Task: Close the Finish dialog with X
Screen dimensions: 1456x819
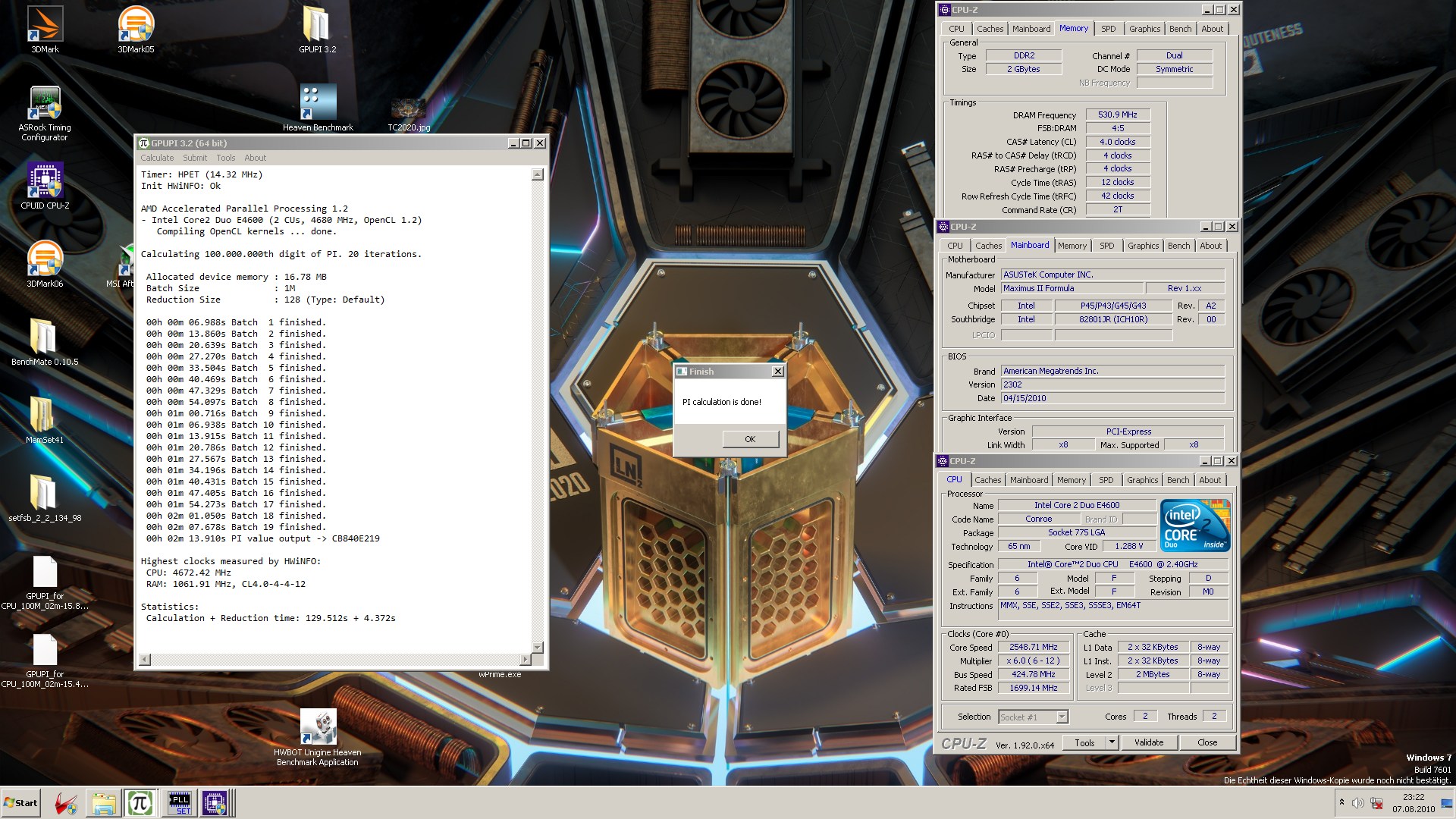Action: (x=777, y=372)
